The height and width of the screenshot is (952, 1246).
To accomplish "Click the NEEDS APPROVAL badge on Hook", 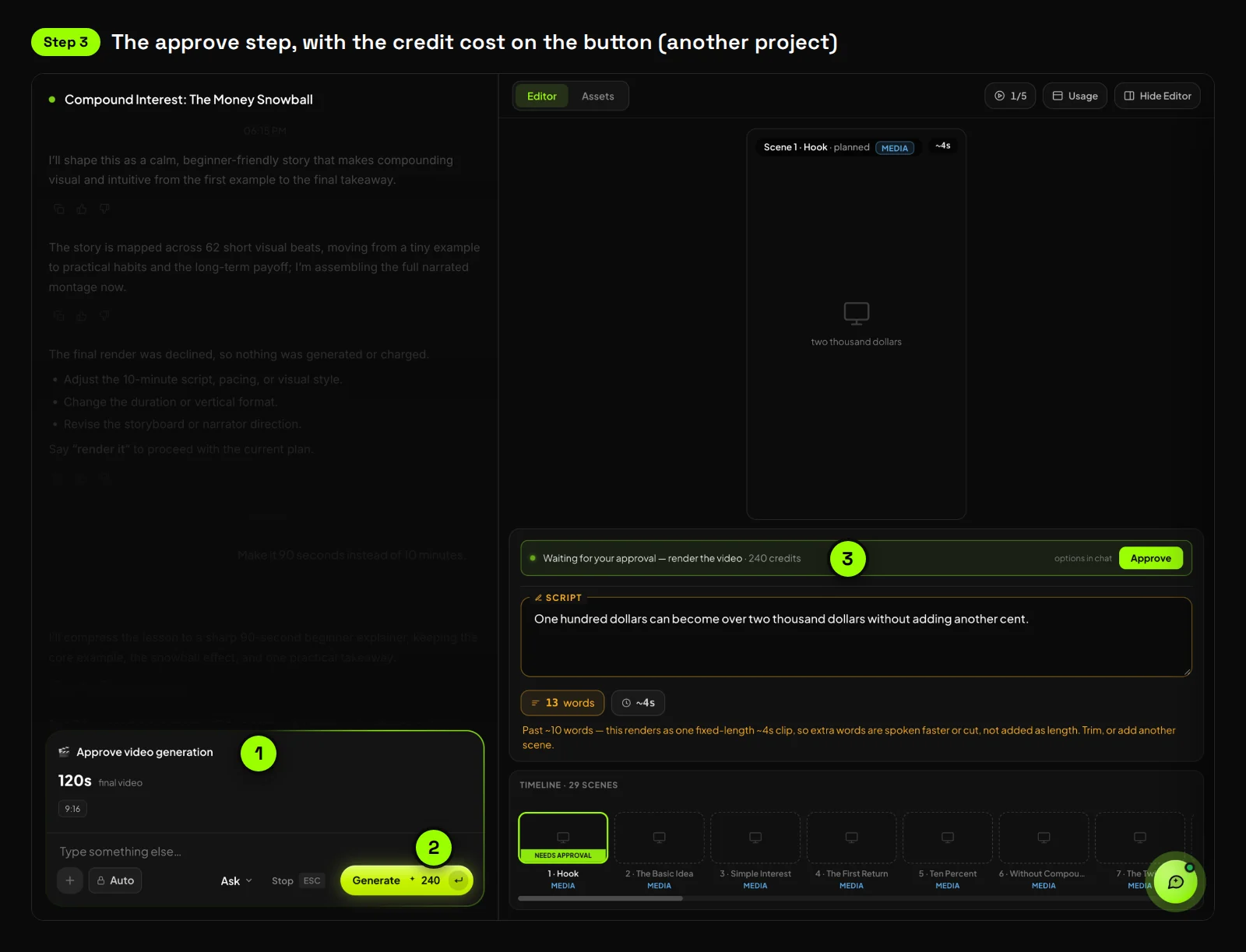I will (563, 855).
